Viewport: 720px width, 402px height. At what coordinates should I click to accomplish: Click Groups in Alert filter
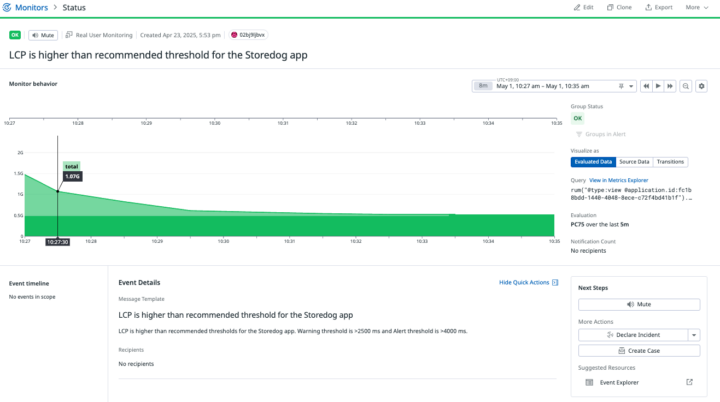coord(601,134)
